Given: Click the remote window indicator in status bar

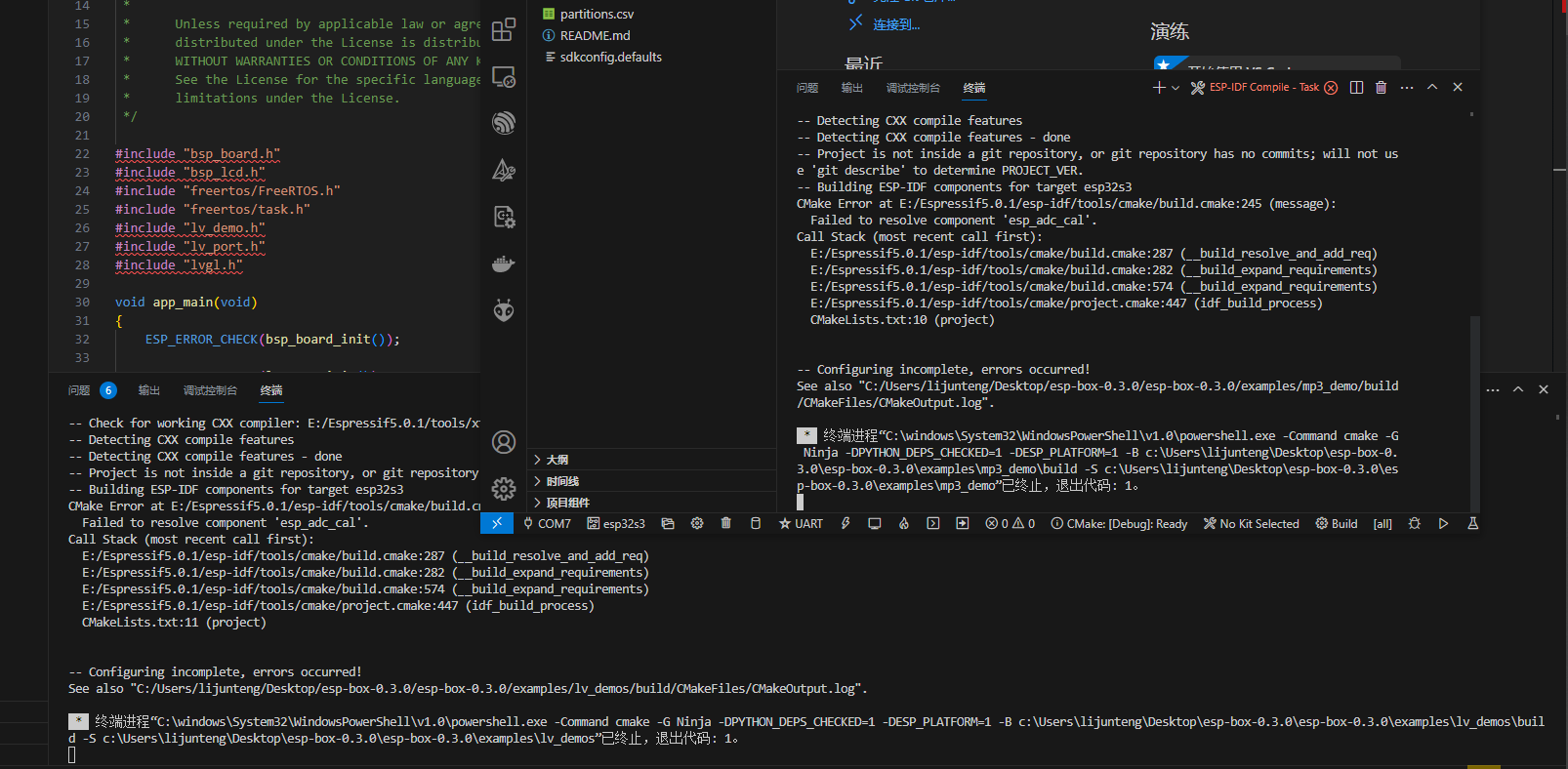Looking at the screenshot, I should click(x=497, y=523).
